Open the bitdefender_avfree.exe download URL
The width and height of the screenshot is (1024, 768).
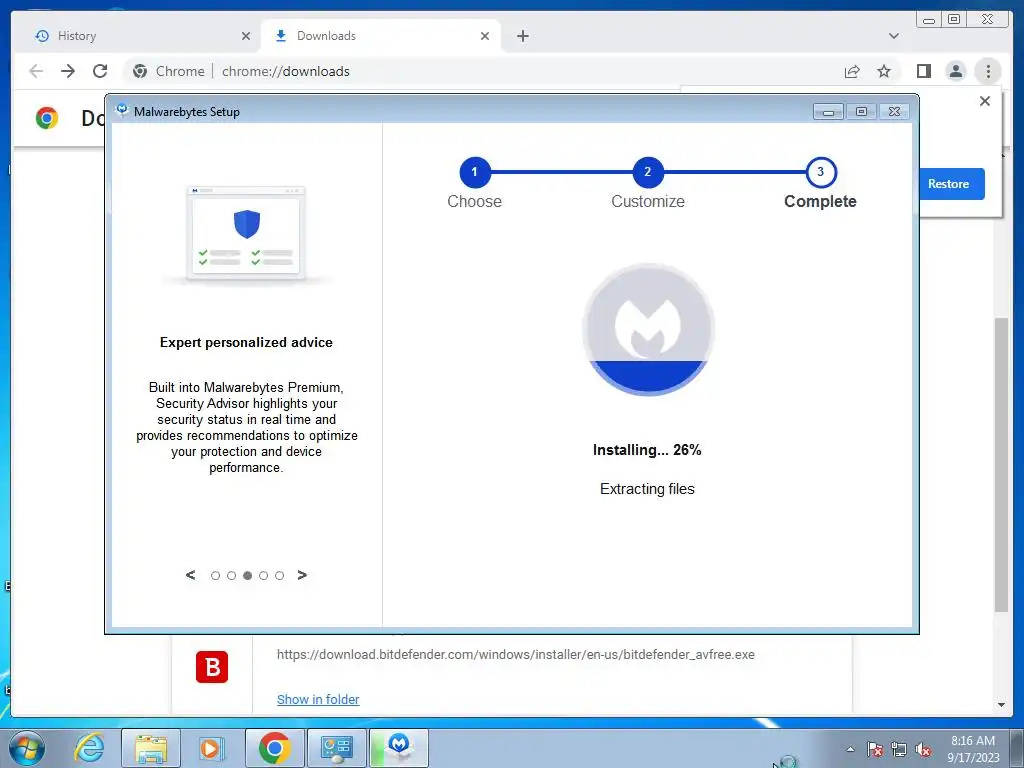(x=515, y=654)
